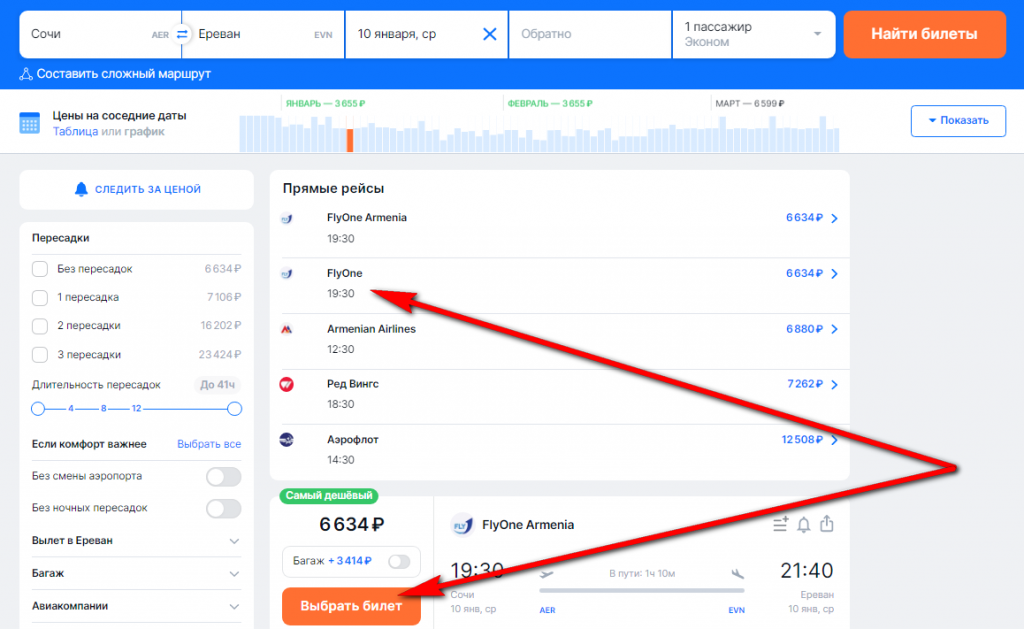Open FlyOne 6 634 ₽ arrow chevron

(x=834, y=274)
